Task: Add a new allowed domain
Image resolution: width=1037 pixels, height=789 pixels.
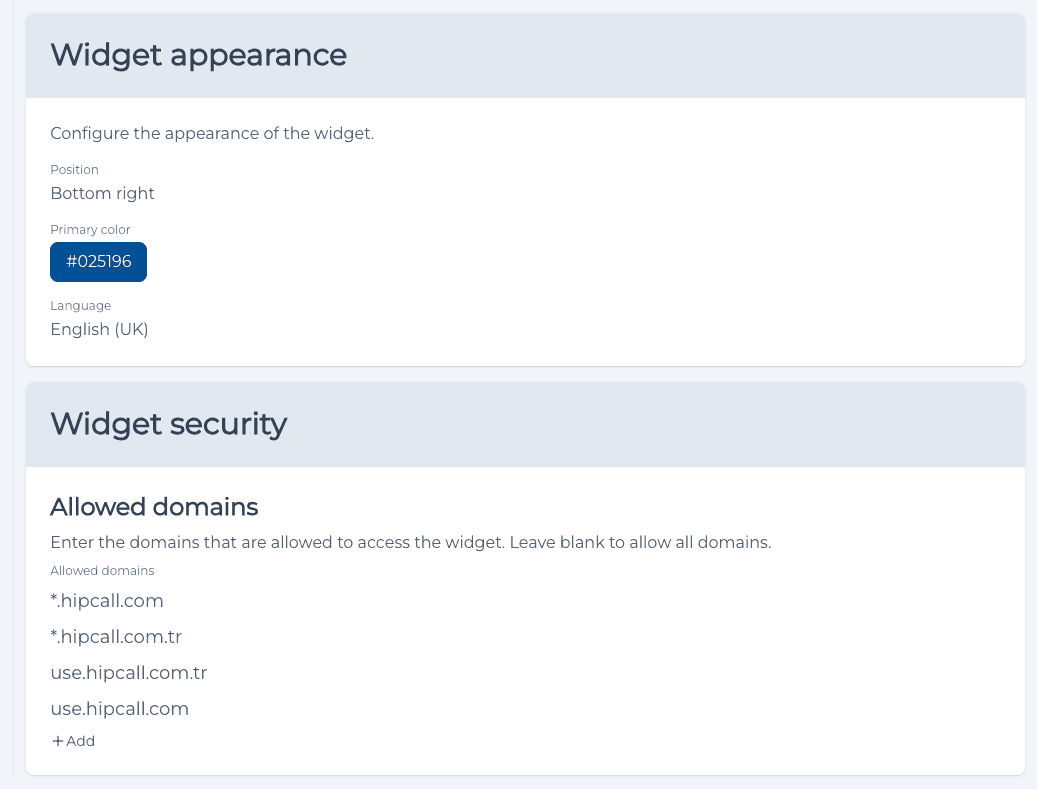Action: [x=73, y=741]
